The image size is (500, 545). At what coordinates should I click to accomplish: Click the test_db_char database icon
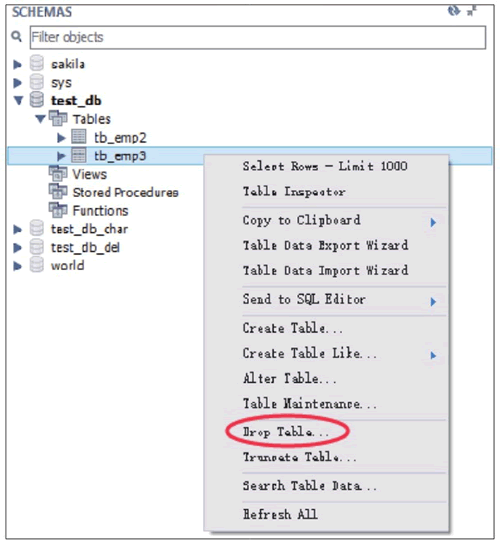(x=36, y=229)
